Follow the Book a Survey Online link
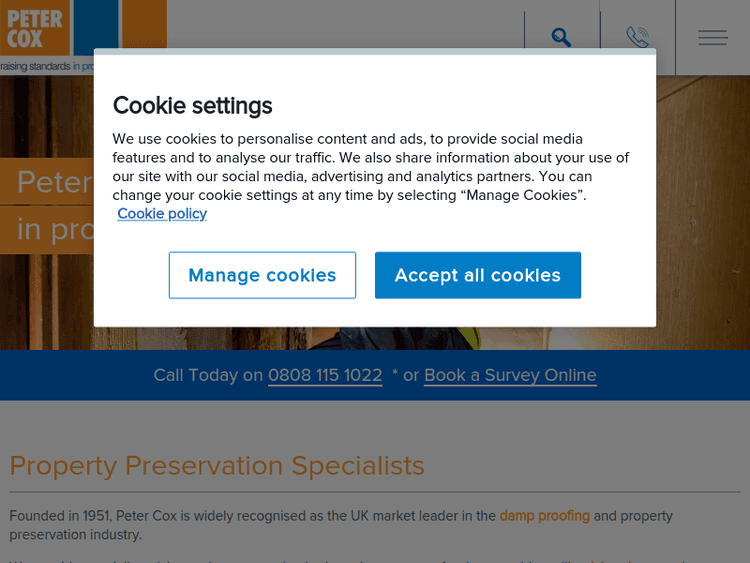750x563 pixels. click(510, 375)
